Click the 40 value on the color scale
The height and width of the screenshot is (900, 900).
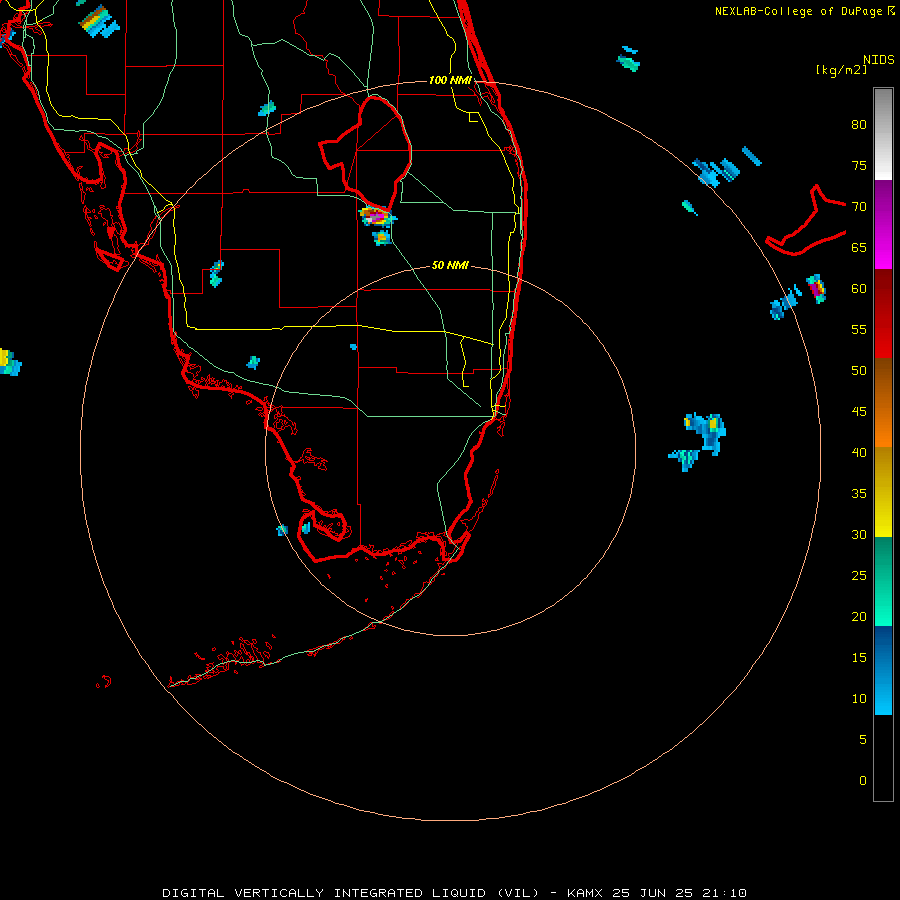(x=859, y=452)
